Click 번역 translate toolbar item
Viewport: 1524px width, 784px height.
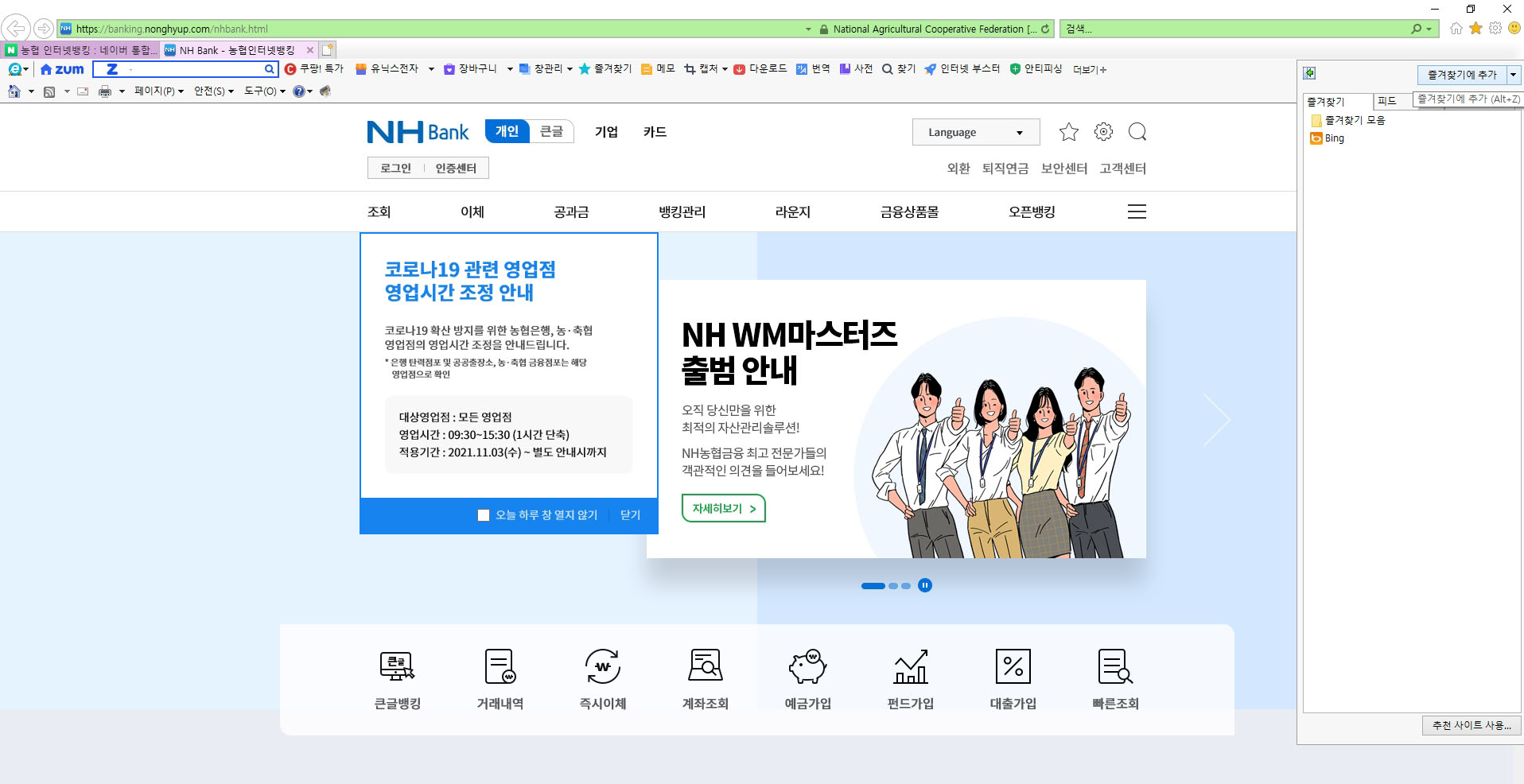[813, 69]
